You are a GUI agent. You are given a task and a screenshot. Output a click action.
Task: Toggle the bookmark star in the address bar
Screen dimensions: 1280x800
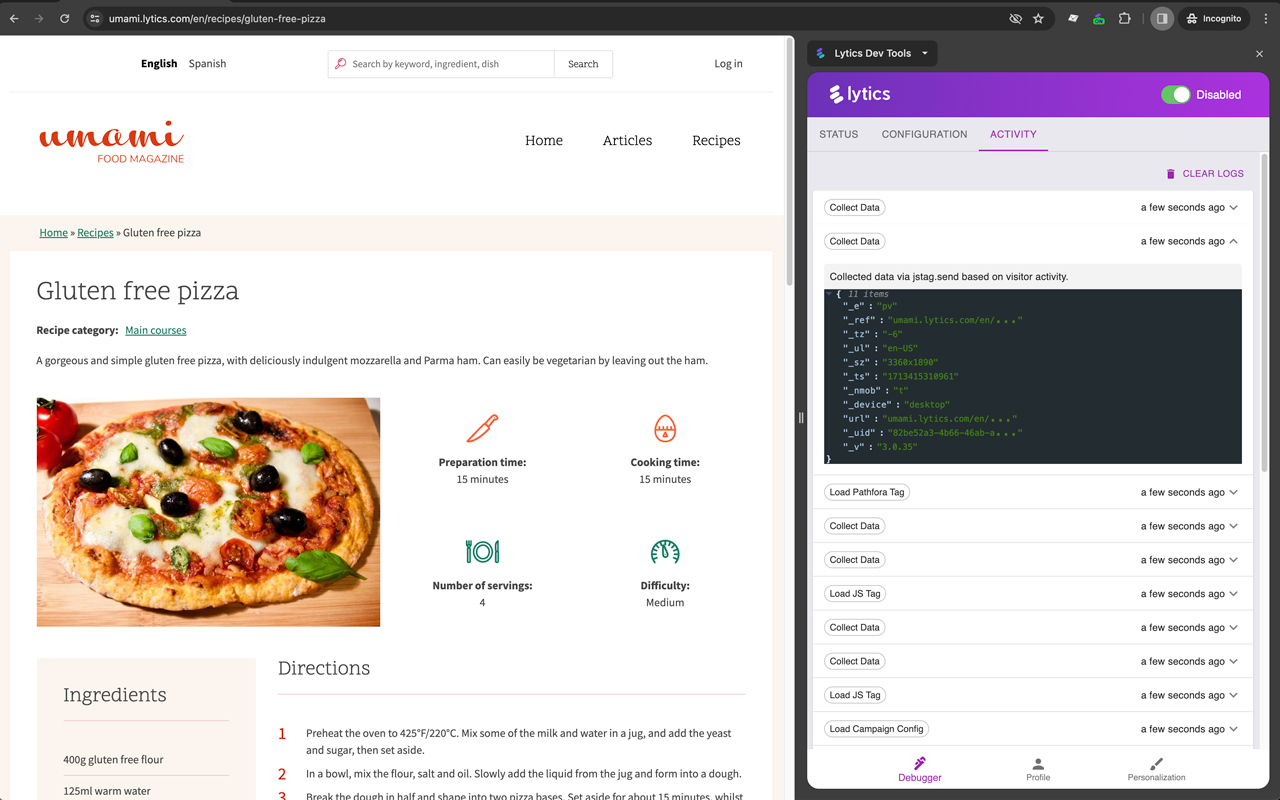tap(1039, 18)
